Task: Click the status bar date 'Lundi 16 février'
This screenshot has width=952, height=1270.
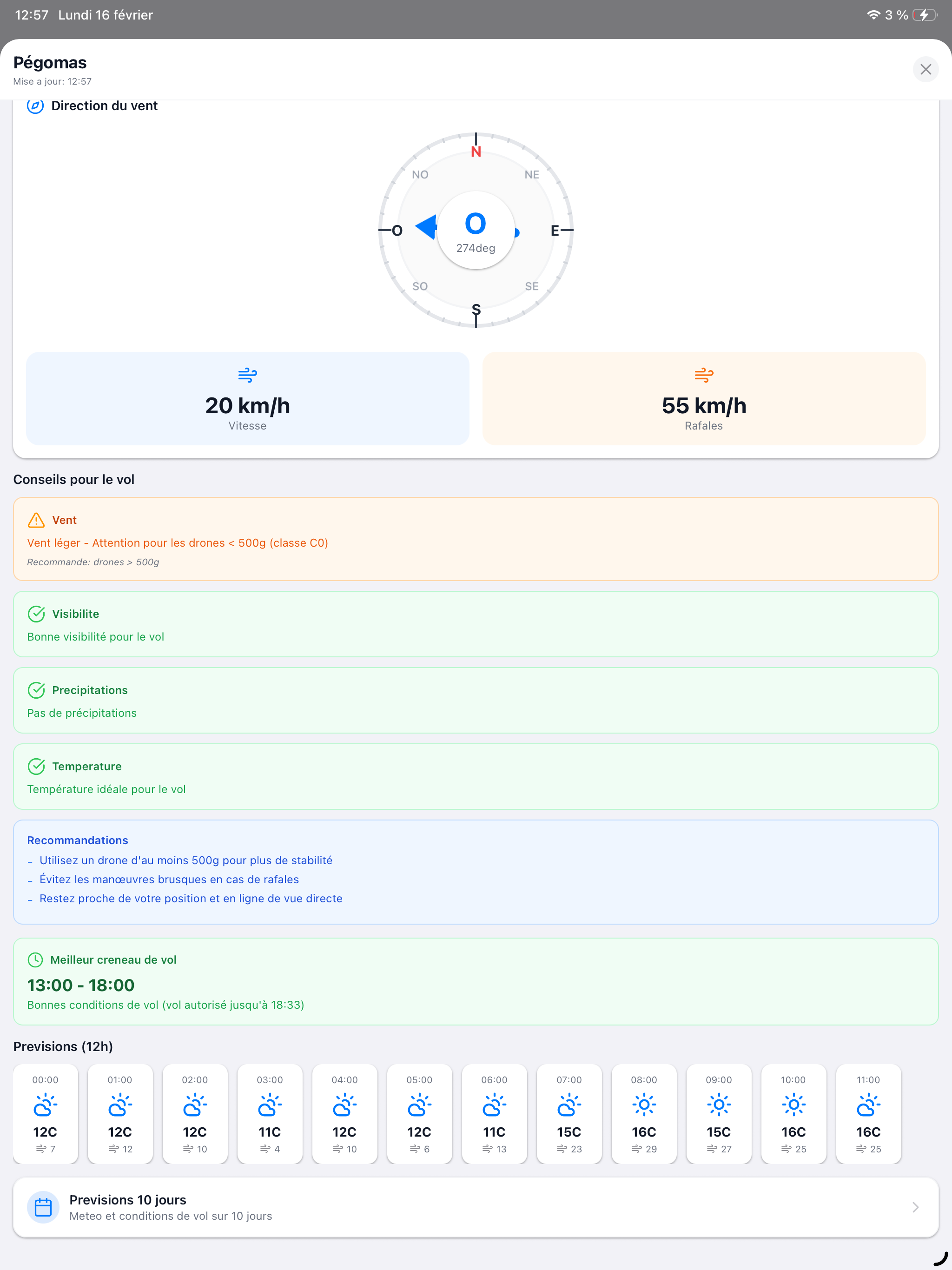Action: tap(106, 15)
